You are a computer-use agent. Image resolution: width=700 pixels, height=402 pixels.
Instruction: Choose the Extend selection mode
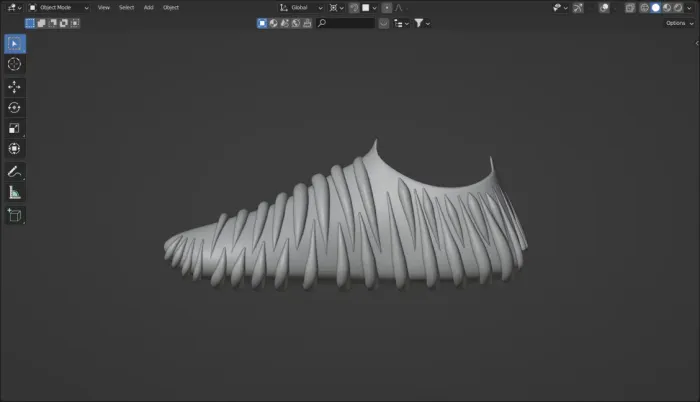(x=41, y=23)
